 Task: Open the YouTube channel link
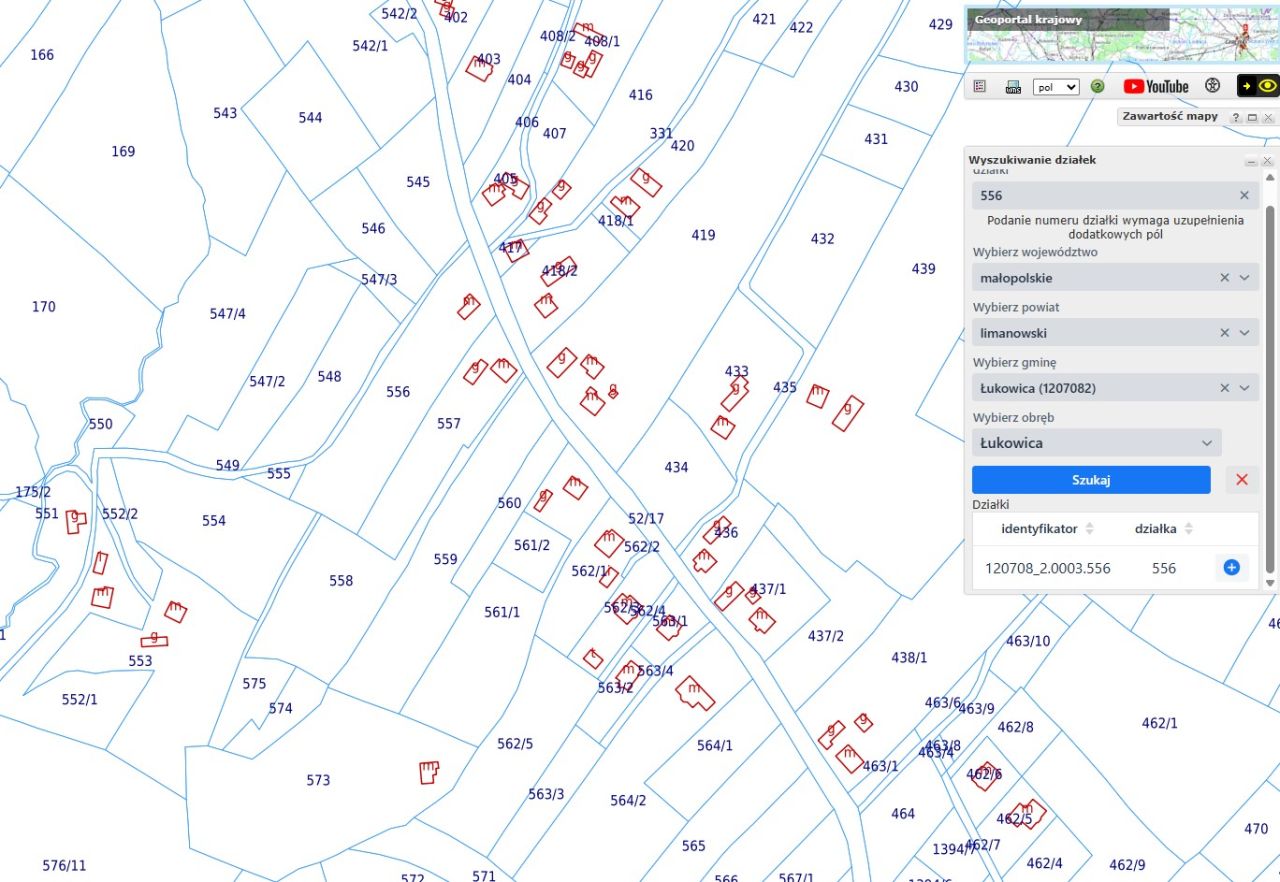tap(1156, 86)
